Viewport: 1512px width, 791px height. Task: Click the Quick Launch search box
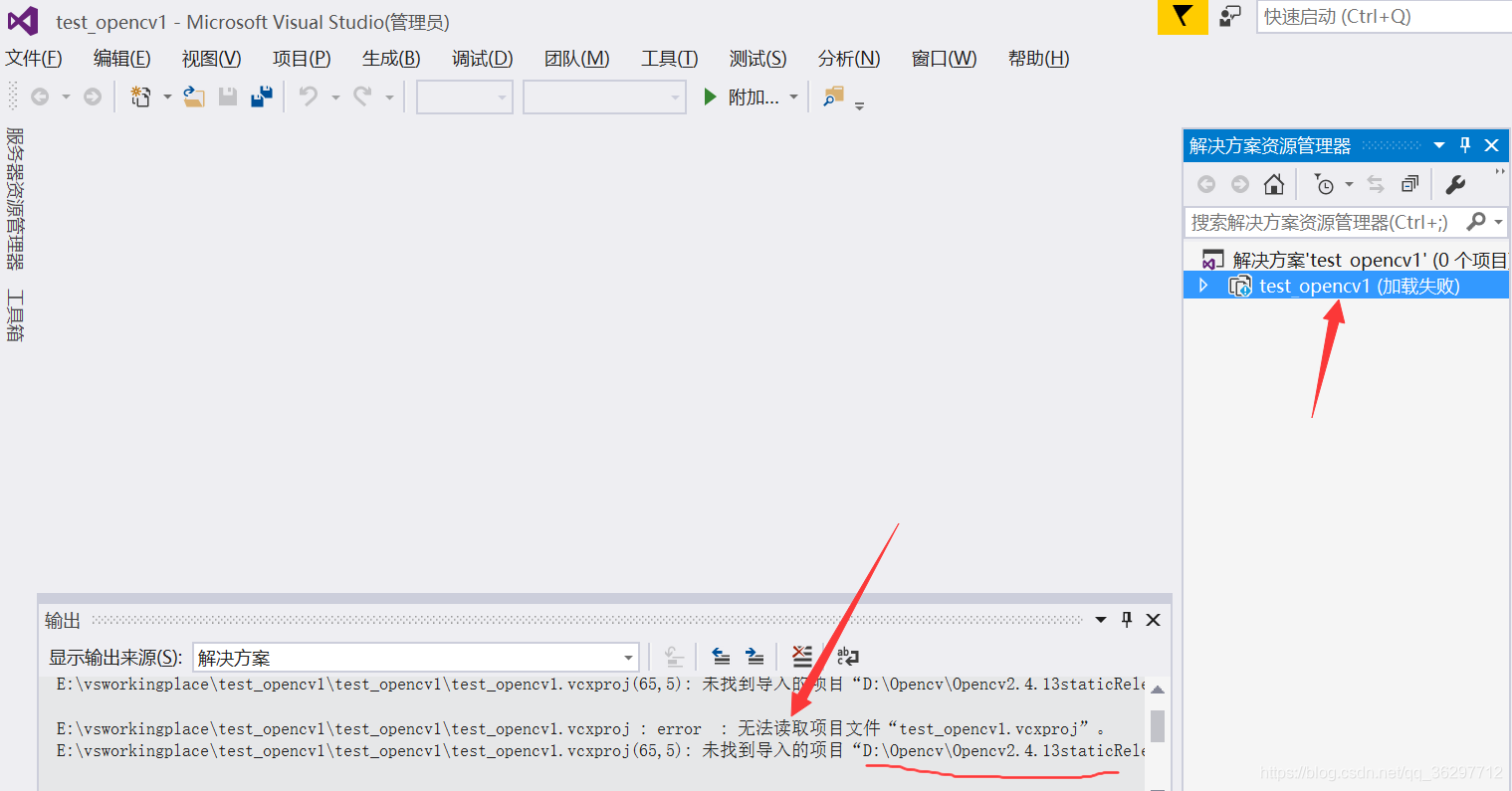(1384, 17)
